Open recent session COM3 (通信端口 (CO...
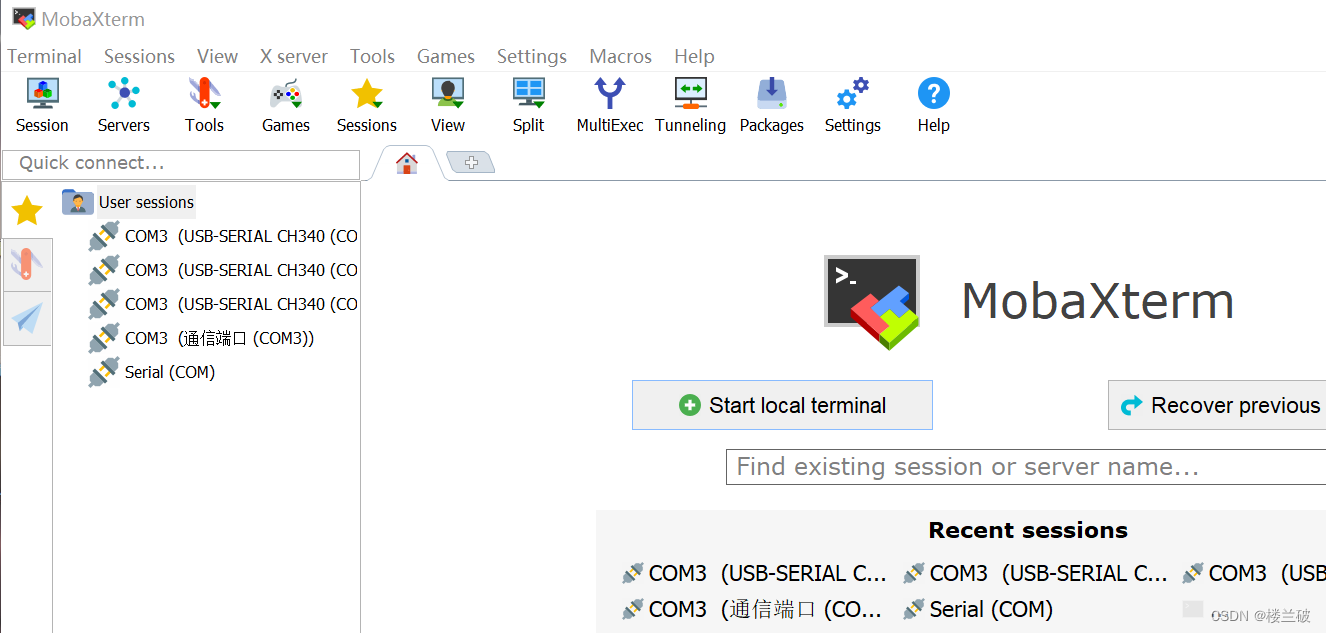This screenshot has width=1326, height=633. (753, 609)
